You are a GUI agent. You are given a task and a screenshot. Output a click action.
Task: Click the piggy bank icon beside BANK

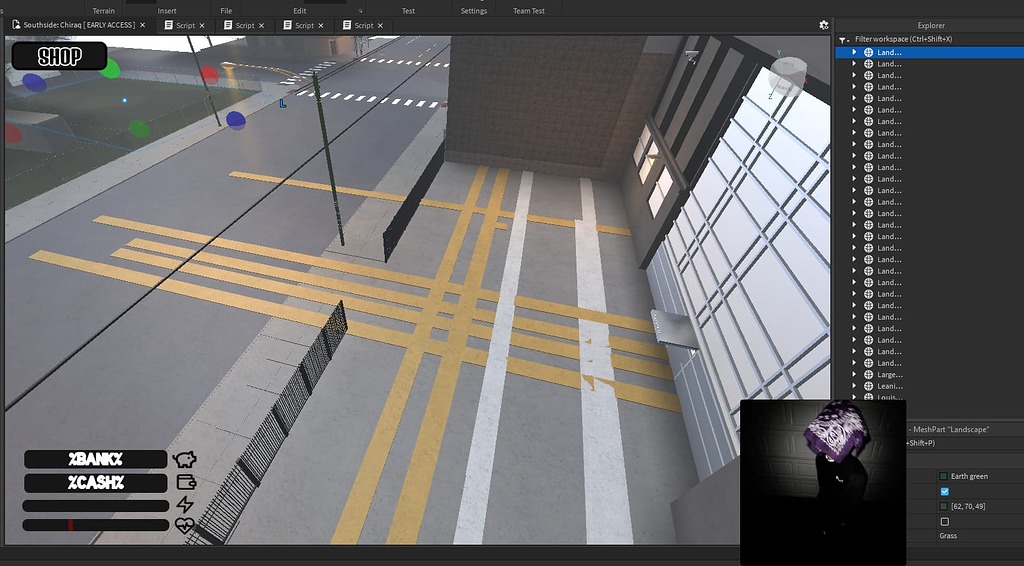(185, 460)
